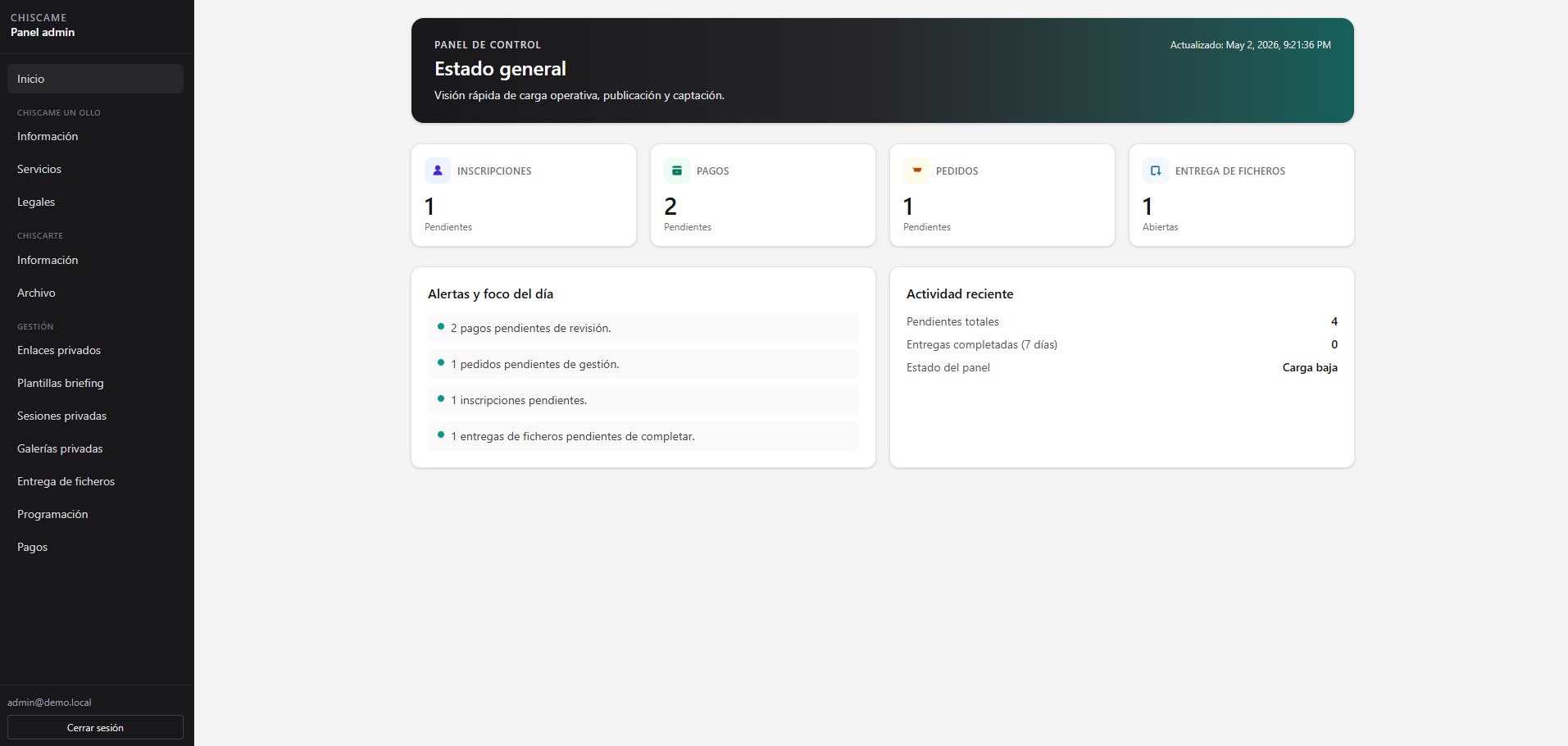Viewport: 1568px width, 746px height.
Task: Click the 'Carga baja' panel status value
Action: (x=1310, y=367)
